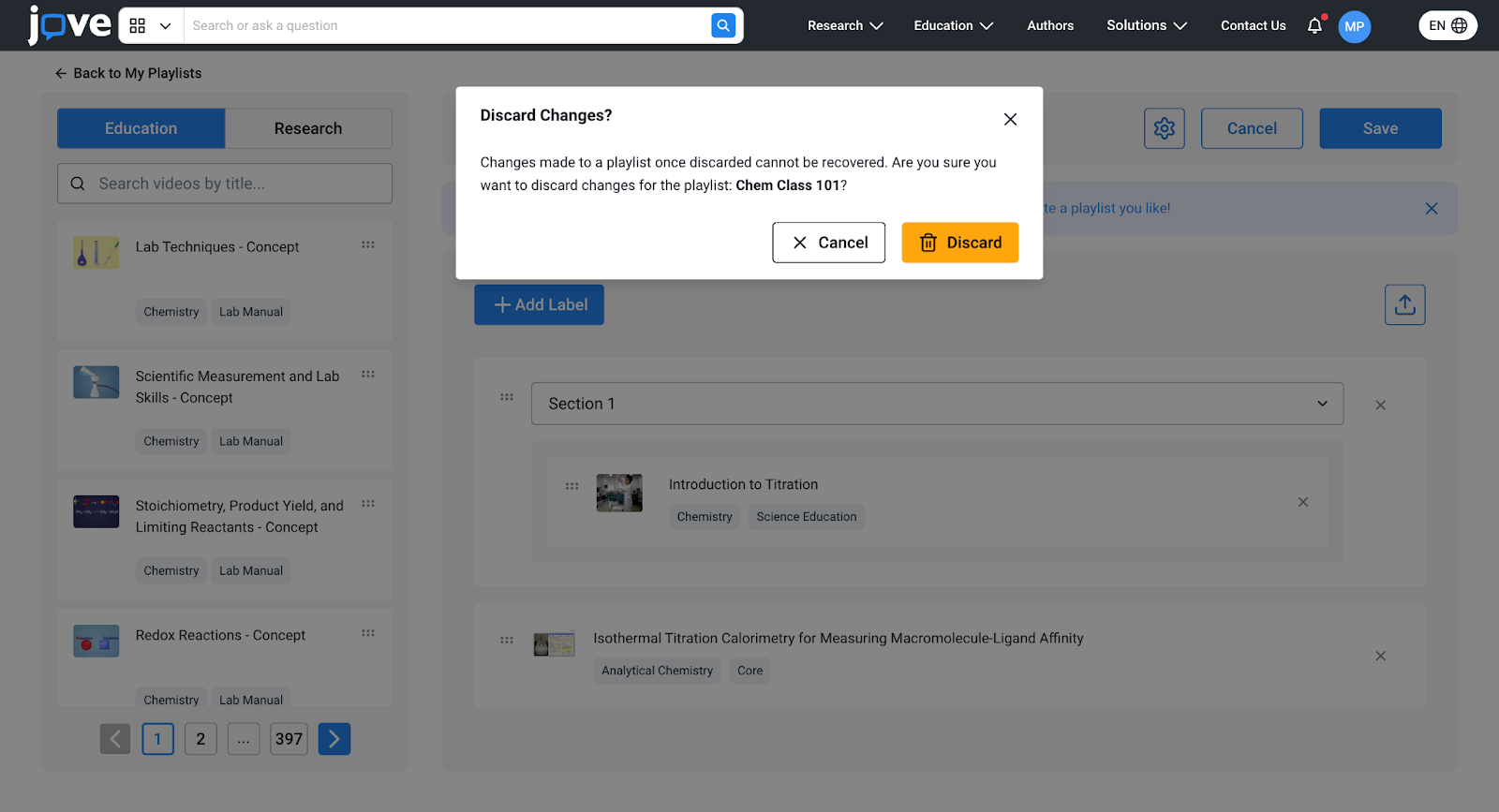The image size is (1499, 812).
Task: Go to next page arrow in pagination
Action: coord(334,739)
